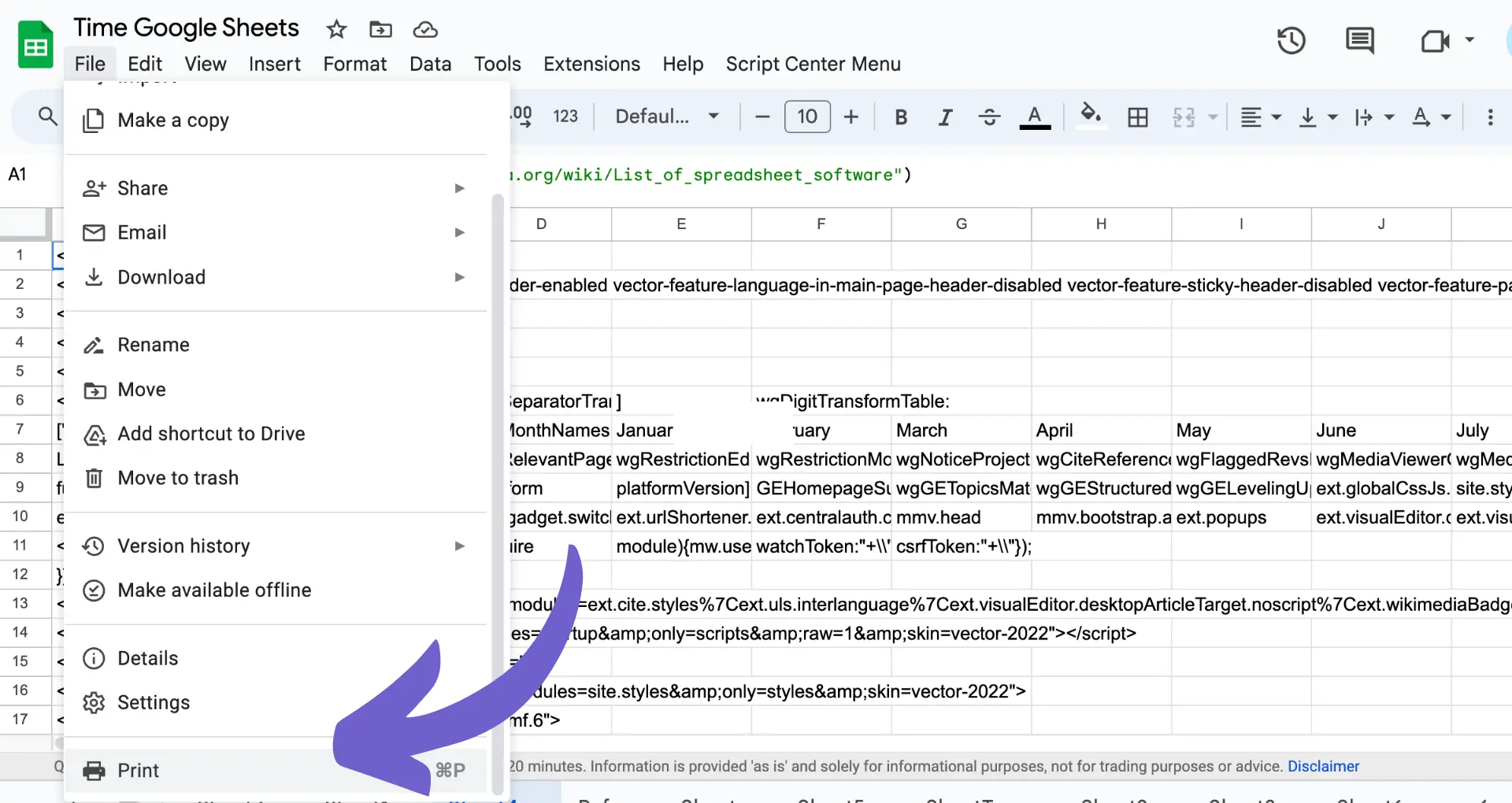Expand the Share submenu
This screenshot has height=803, width=1512.
[276, 188]
